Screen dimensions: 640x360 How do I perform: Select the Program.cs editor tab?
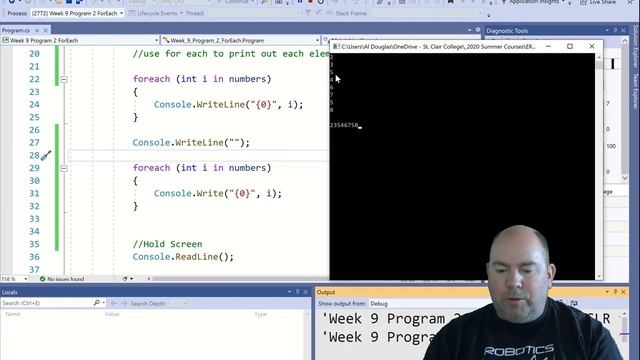(x=16, y=30)
